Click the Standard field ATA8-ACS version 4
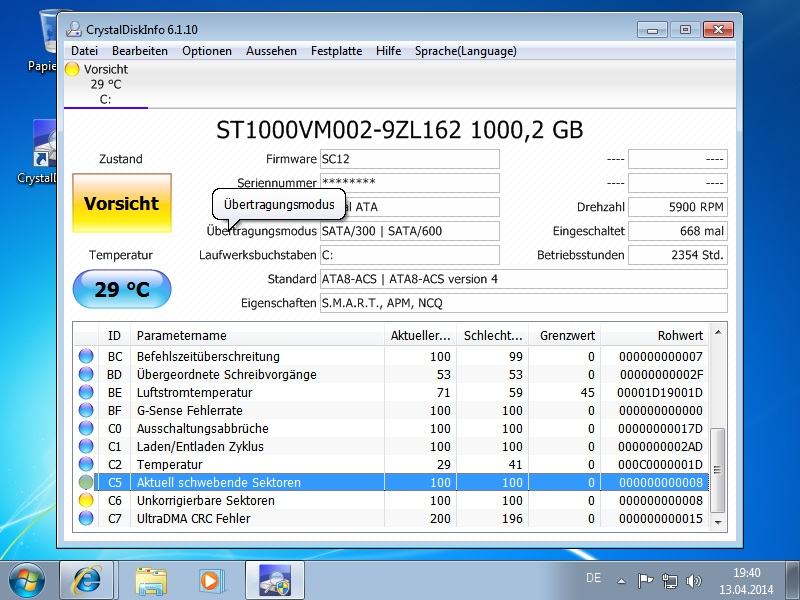Screen dimensions: 800x600 (523, 279)
